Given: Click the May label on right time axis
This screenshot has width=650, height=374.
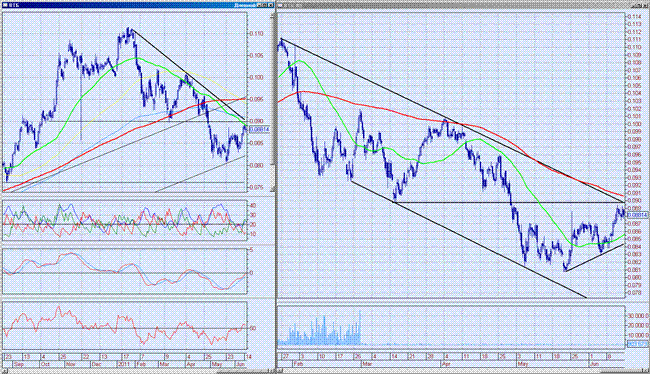Looking at the screenshot, I should [x=523, y=364].
